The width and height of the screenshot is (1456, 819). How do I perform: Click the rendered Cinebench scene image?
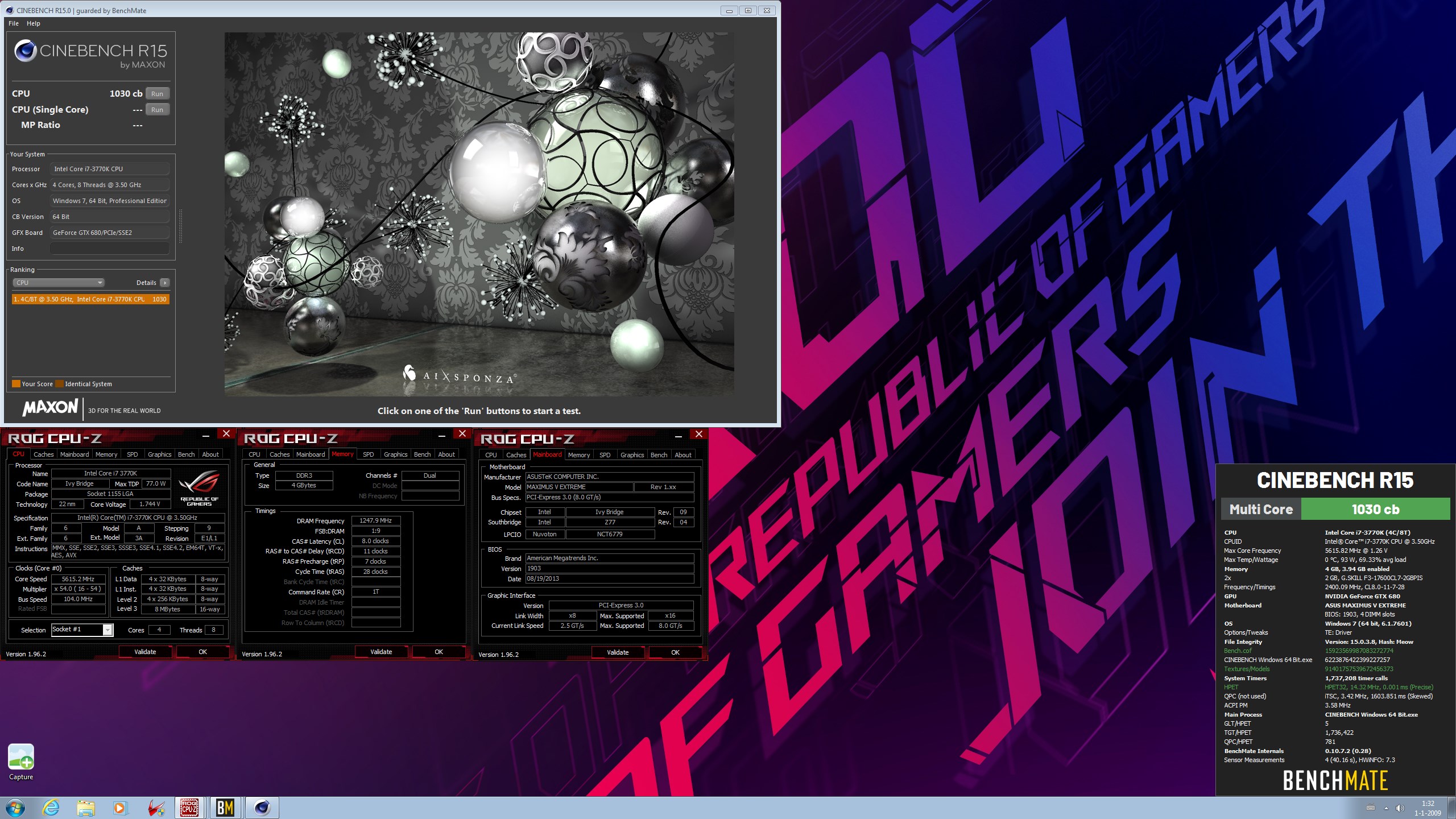479,214
